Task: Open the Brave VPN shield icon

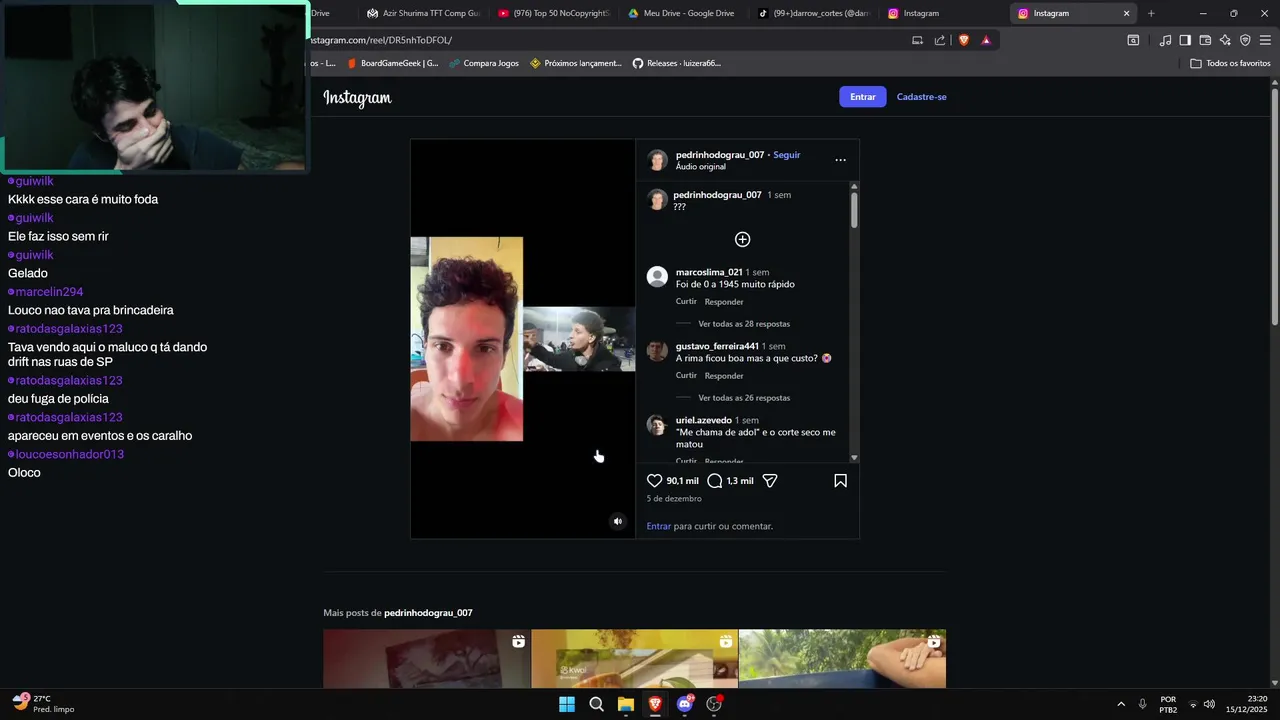Action: click(x=1245, y=40)
